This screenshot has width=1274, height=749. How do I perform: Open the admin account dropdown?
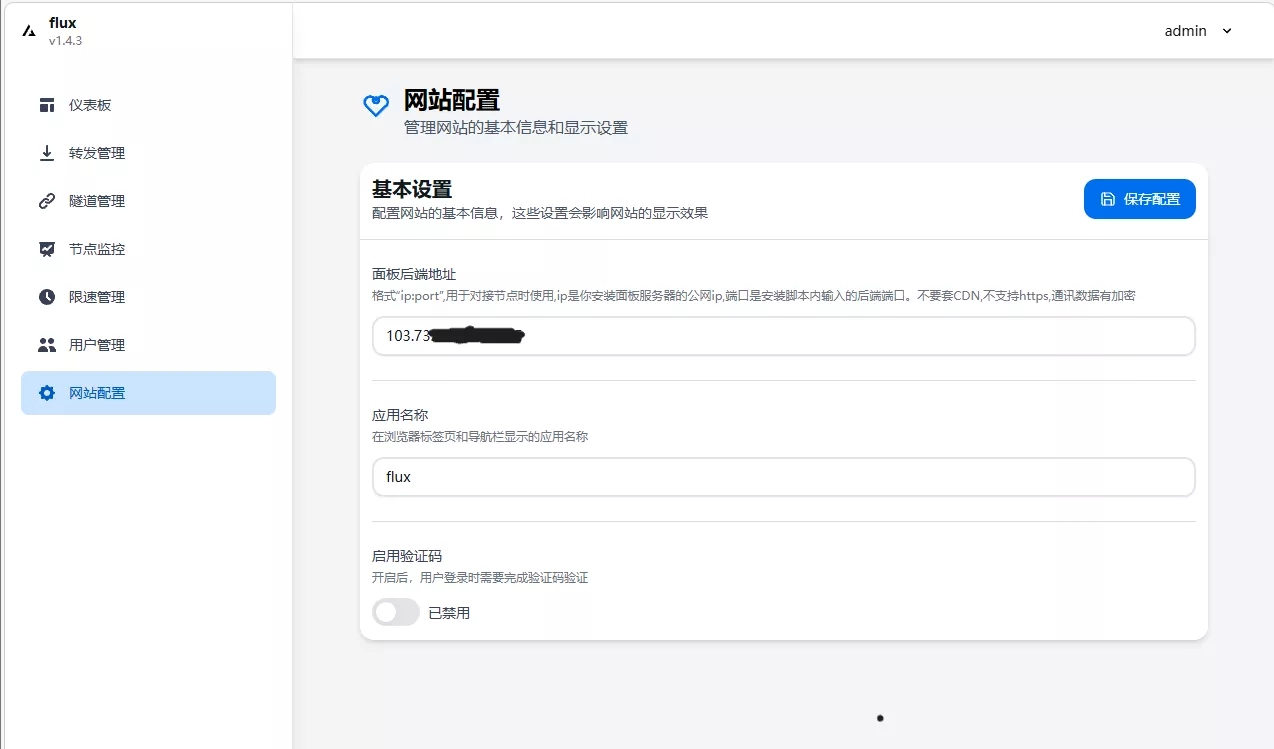coord(1198,31)
